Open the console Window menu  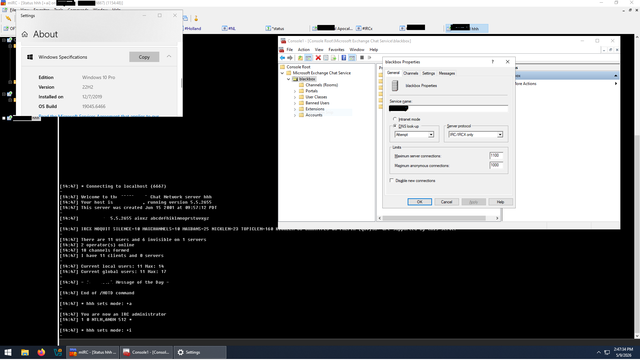[x=357, y=50]
